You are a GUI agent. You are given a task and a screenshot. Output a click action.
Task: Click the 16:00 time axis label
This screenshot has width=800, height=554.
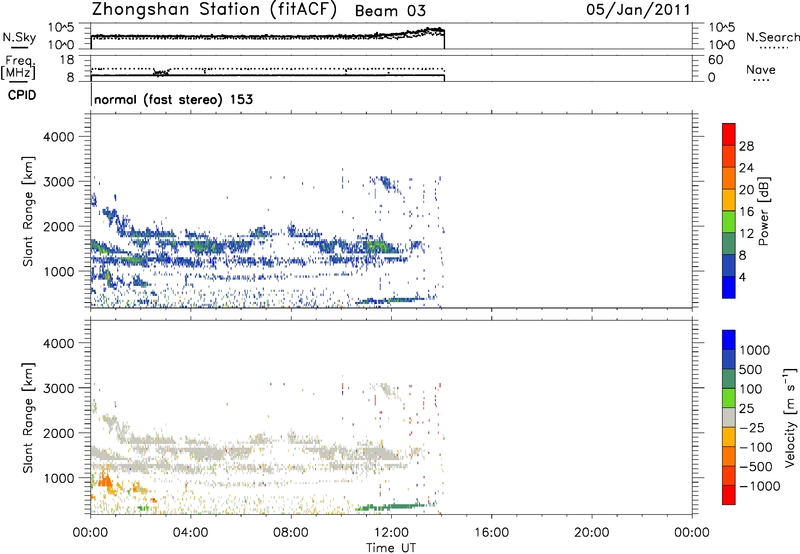coord(491,533)
